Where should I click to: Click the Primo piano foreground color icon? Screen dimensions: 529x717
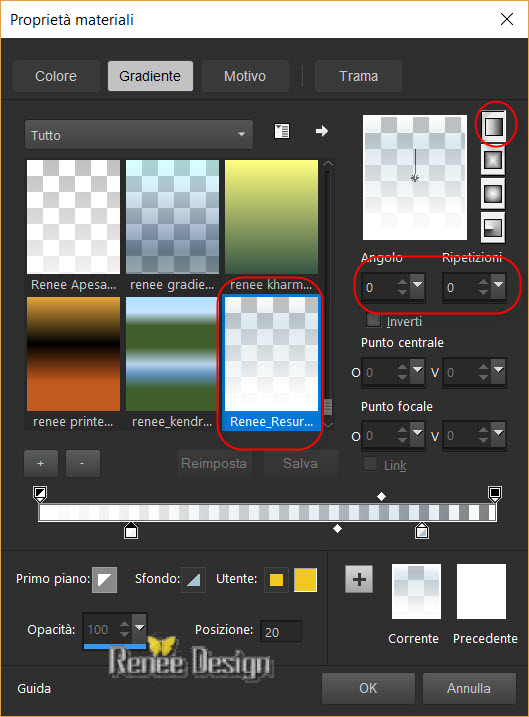pyautogui.click(x=105, y=579)
